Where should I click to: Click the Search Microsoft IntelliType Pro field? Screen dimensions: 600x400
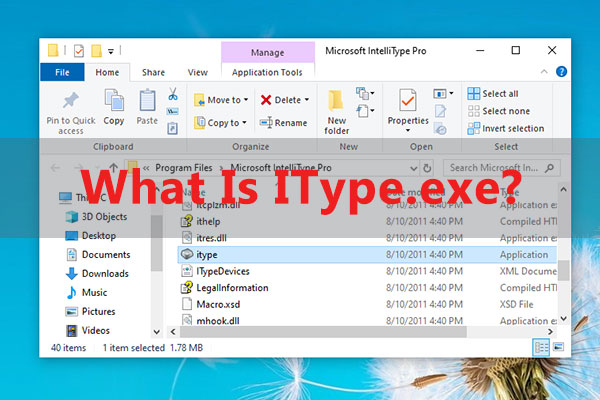pos(502,168)
